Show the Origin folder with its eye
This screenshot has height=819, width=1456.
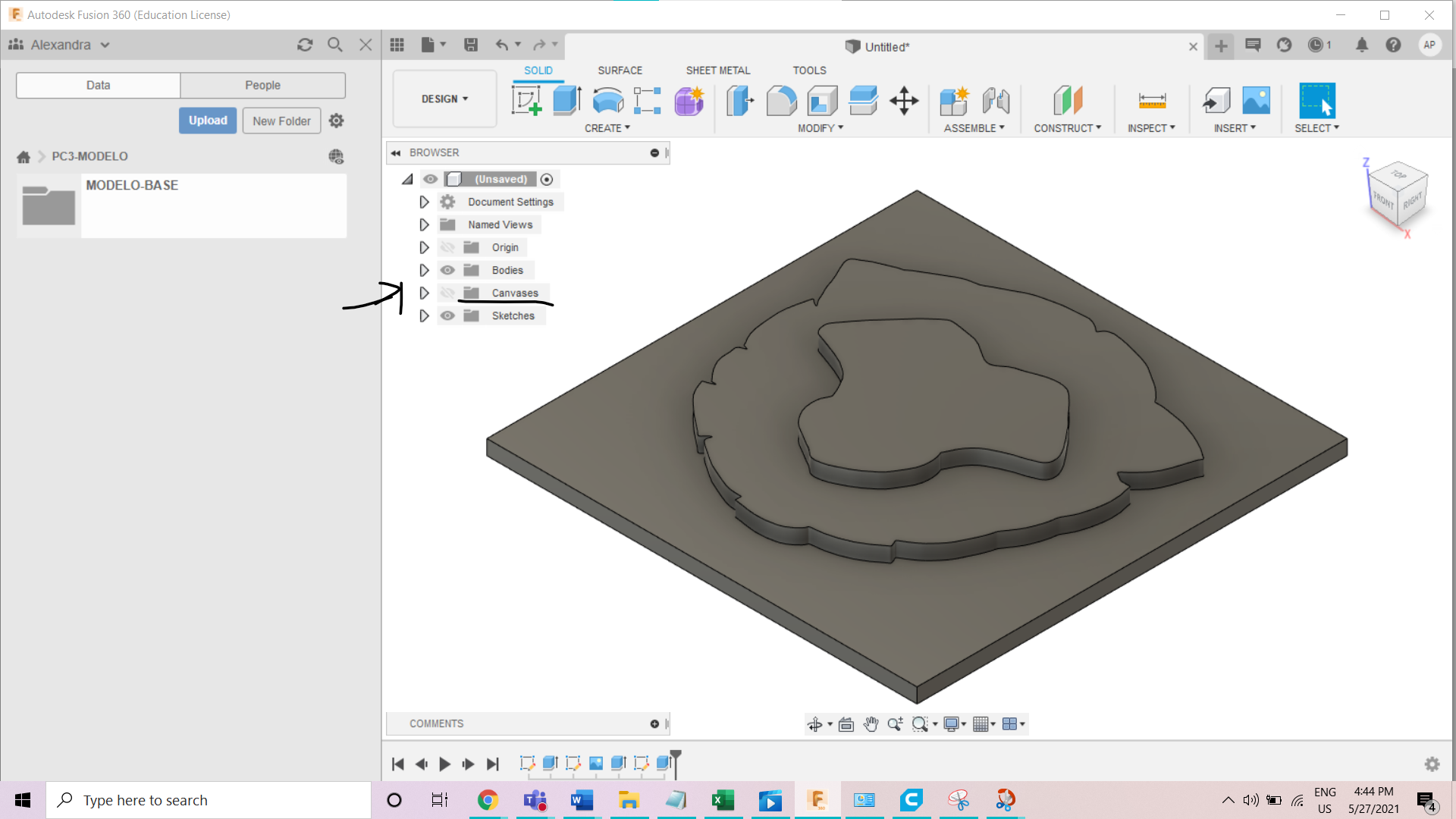[447, 247]
